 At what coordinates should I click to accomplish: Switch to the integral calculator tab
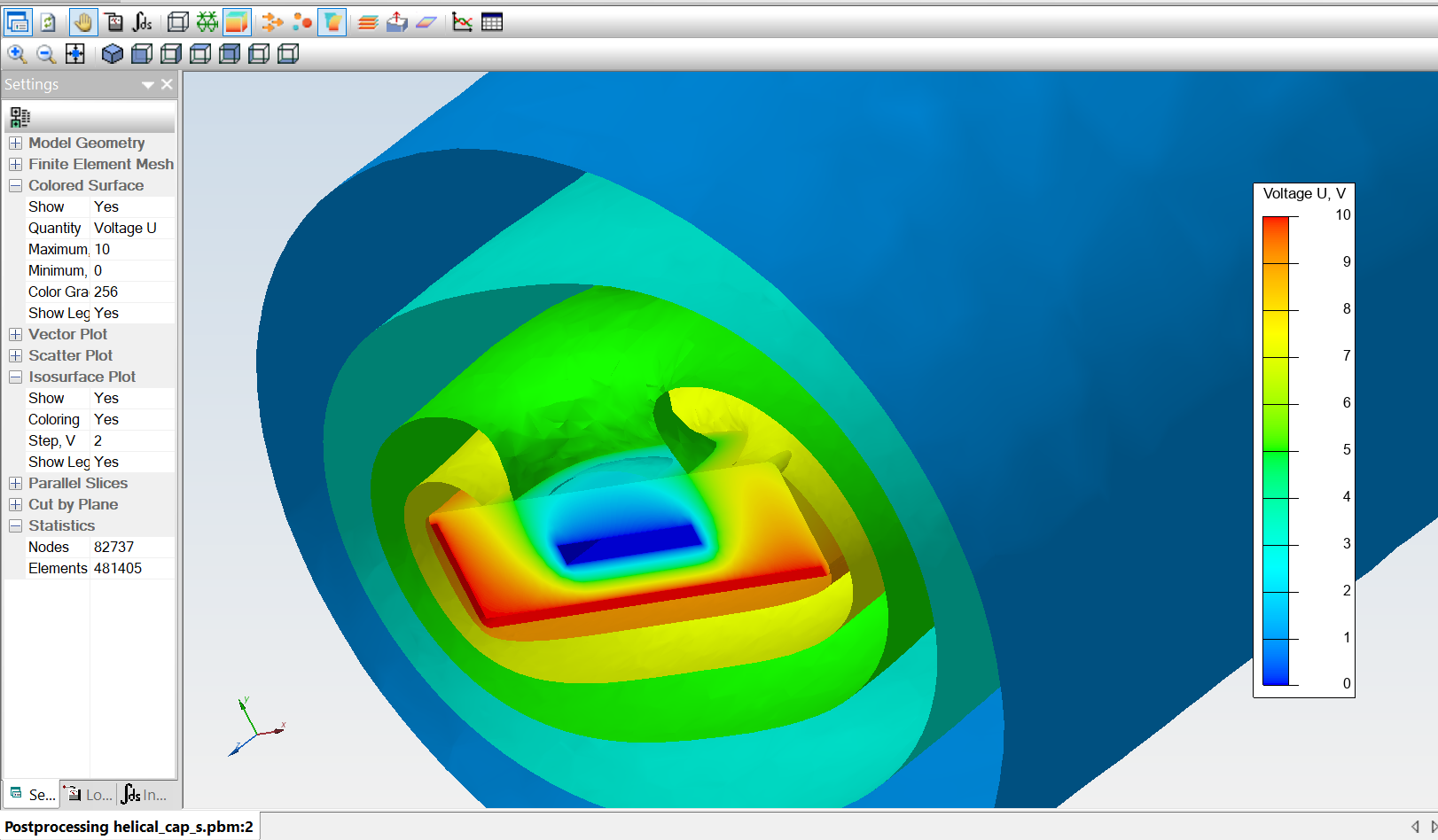(145, 795)
